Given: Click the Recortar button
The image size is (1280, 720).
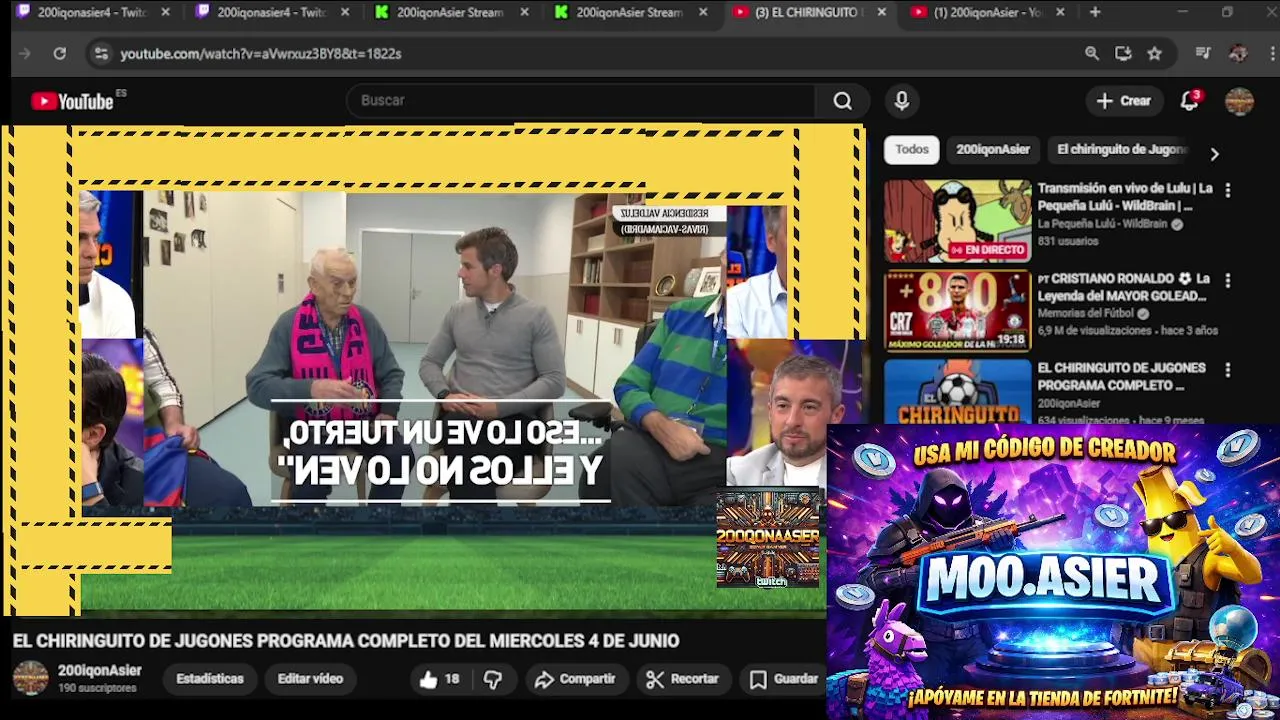Looking at the screenshot, I should pos(682,679).
